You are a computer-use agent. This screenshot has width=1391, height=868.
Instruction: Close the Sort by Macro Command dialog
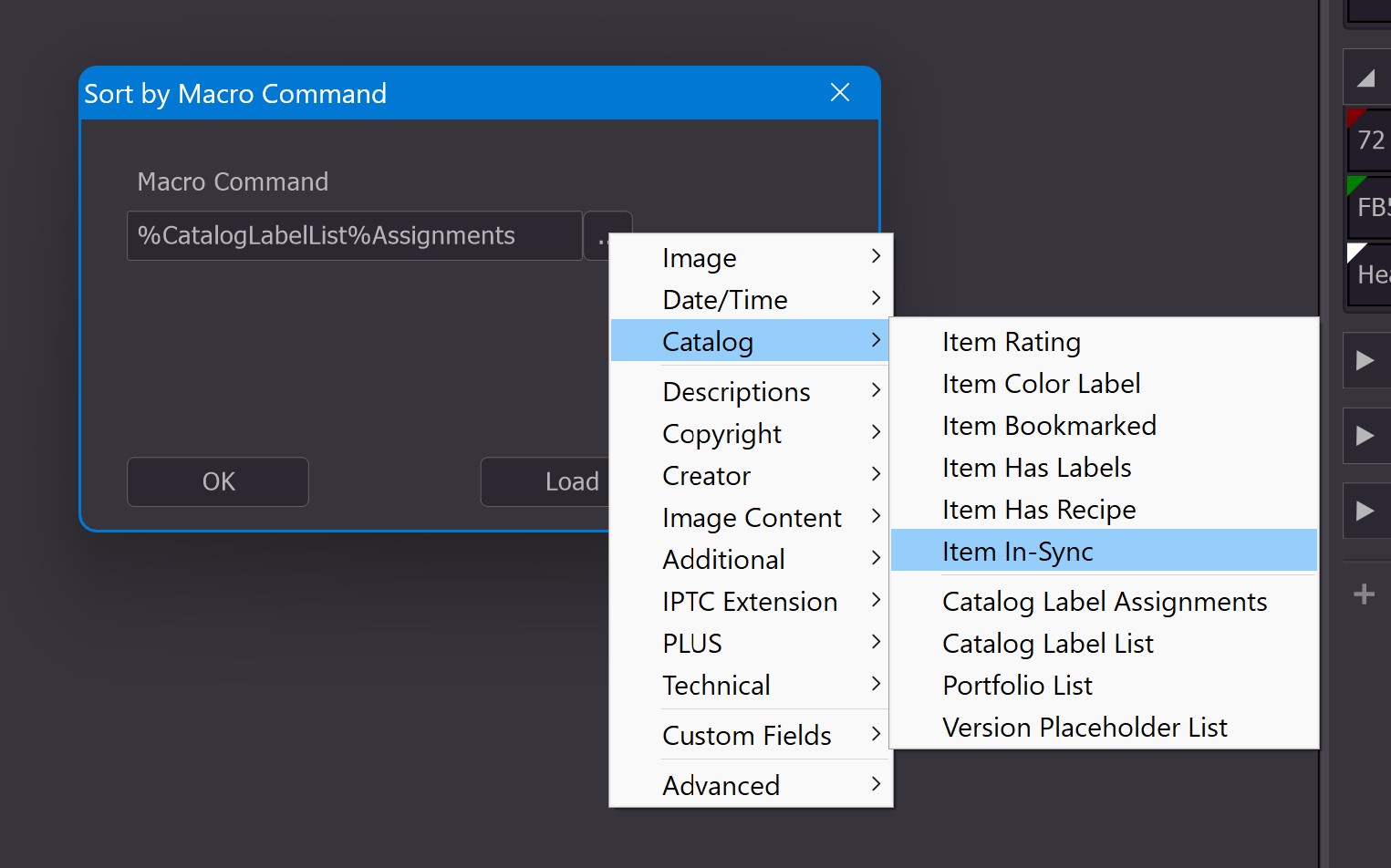click(840, 93)
